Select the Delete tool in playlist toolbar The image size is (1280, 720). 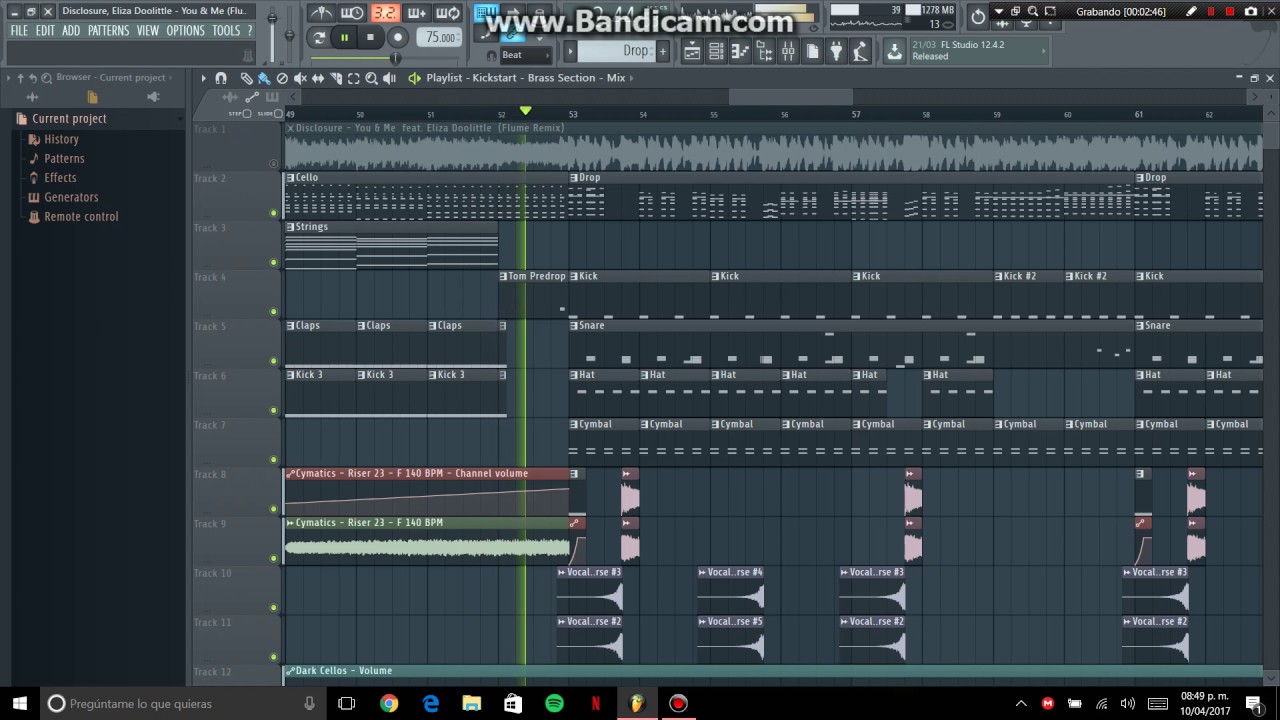282,78
